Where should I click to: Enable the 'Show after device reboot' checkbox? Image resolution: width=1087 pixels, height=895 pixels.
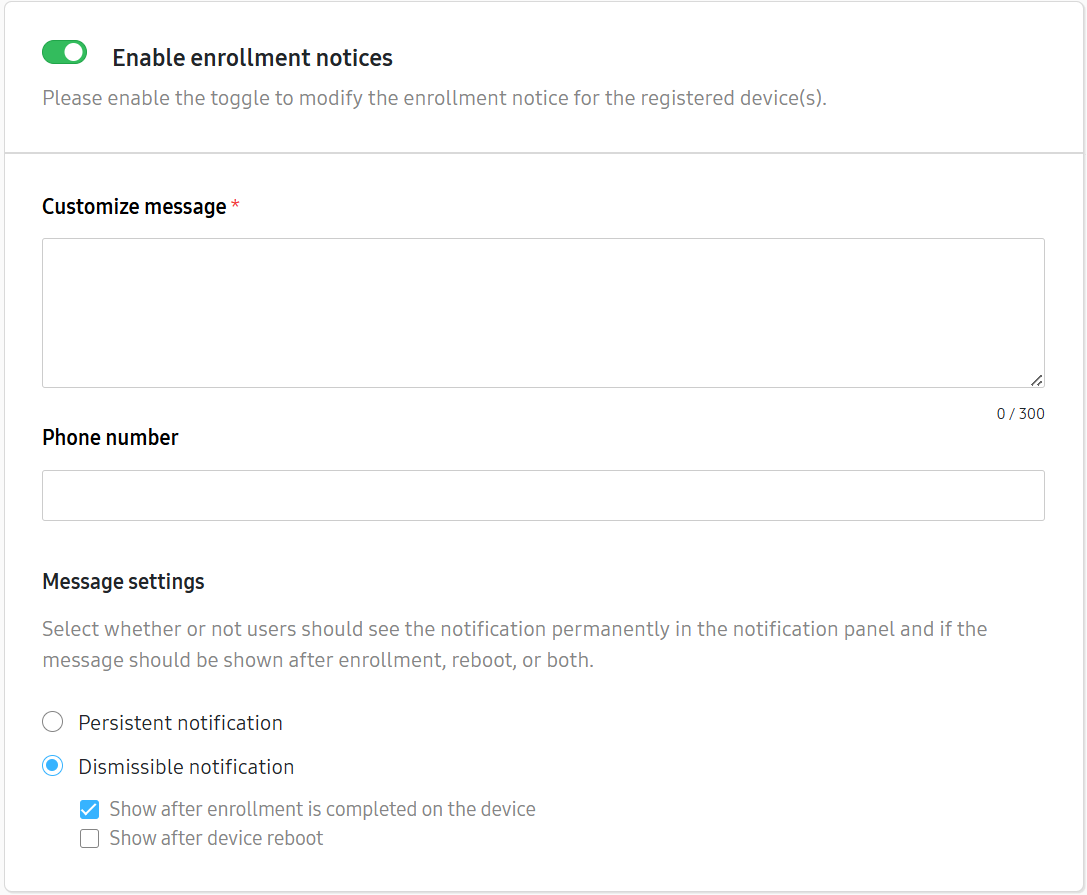click(x=90, y=839)
